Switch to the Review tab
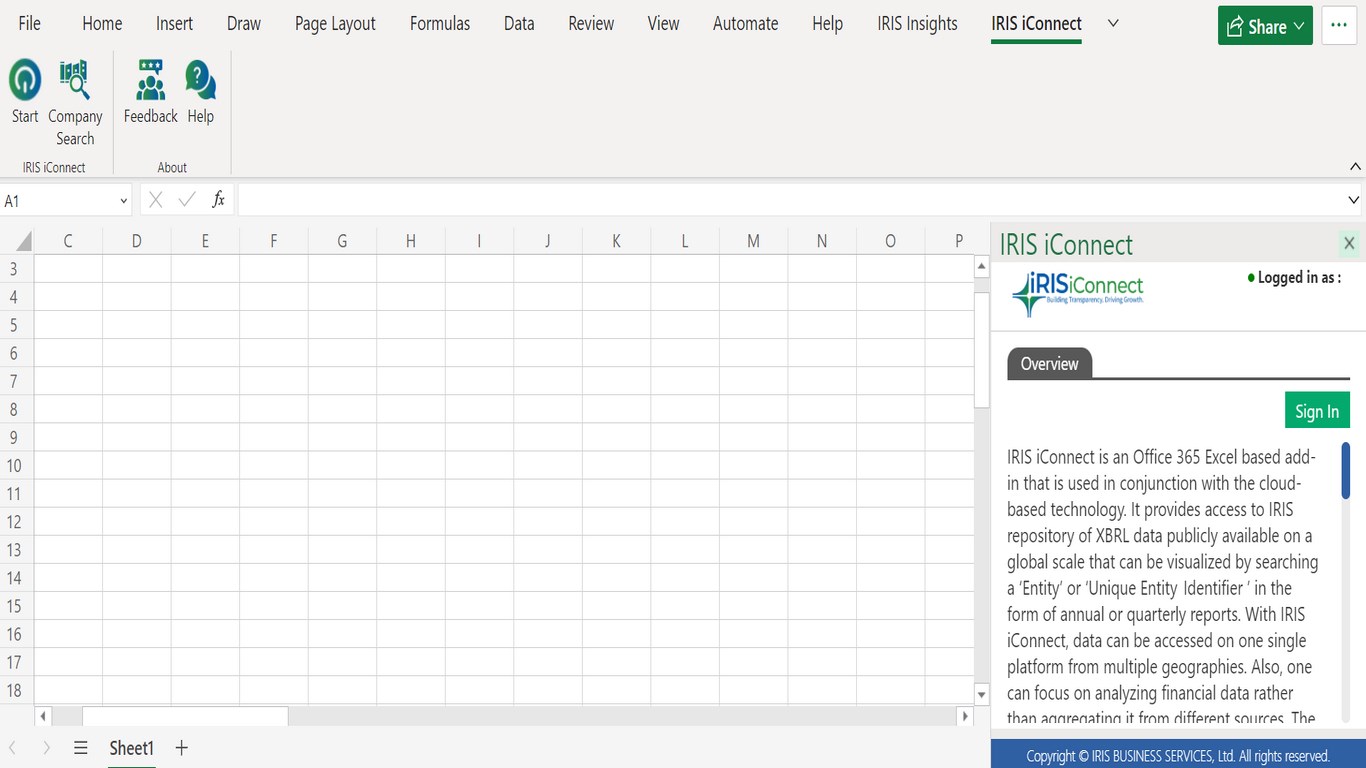This screenshot has width=1366, height=768. 591,24
